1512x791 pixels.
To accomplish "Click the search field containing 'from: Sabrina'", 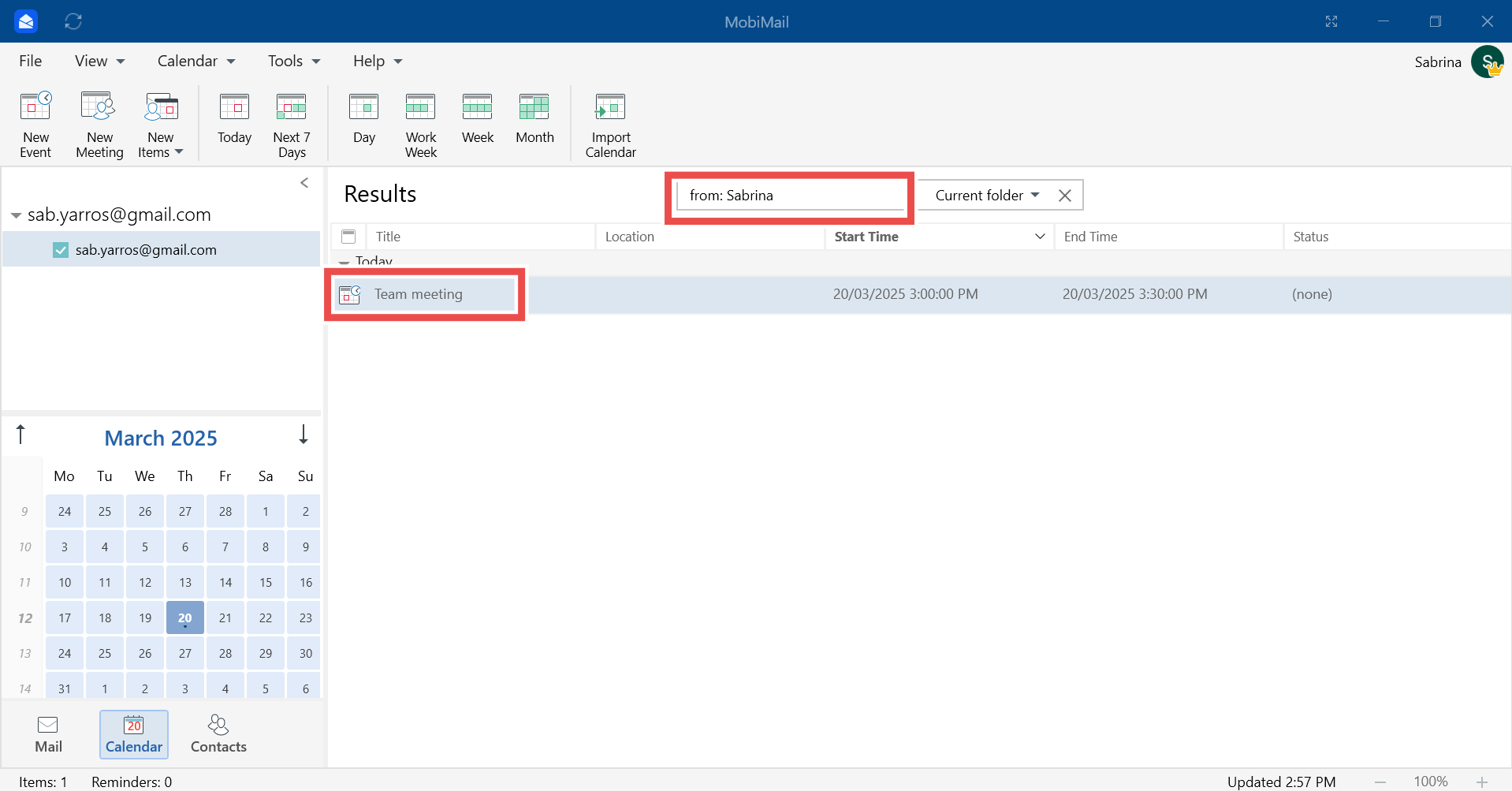I will [790, 196].
